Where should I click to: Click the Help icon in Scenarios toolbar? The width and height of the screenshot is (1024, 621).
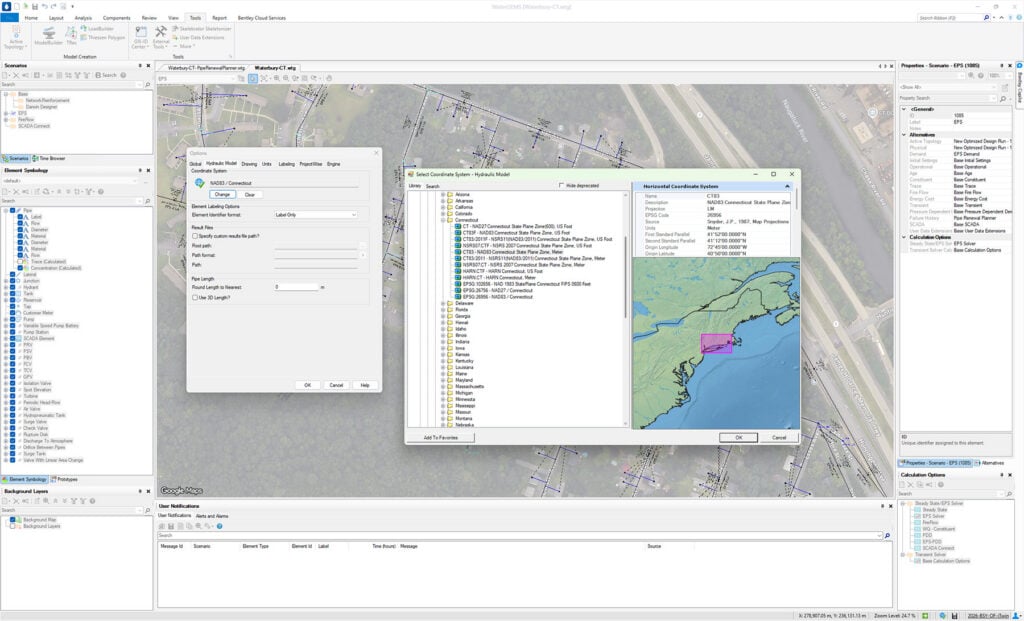[x=123, y=75]
